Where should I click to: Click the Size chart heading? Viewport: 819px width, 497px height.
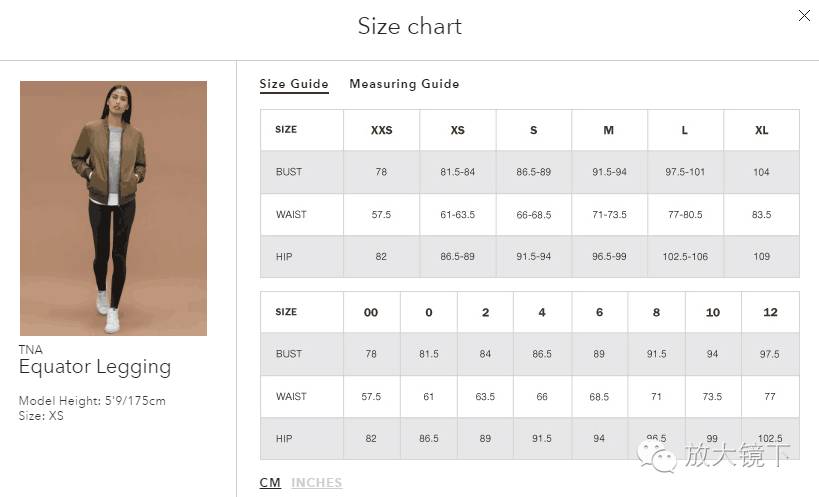click(410, 26)
